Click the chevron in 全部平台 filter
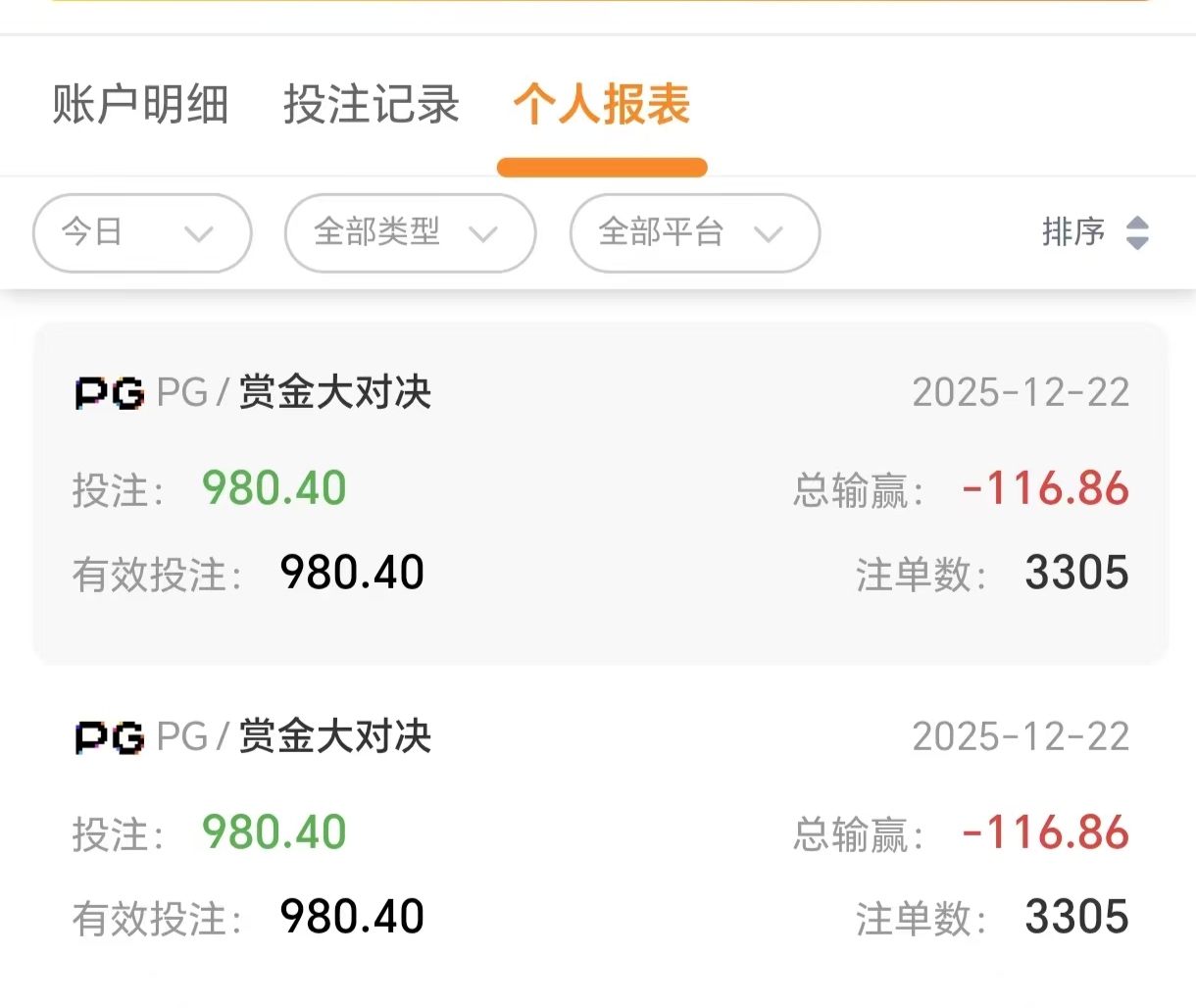The width and height of the screenshot is (1196, 1008). coord(769,234)
